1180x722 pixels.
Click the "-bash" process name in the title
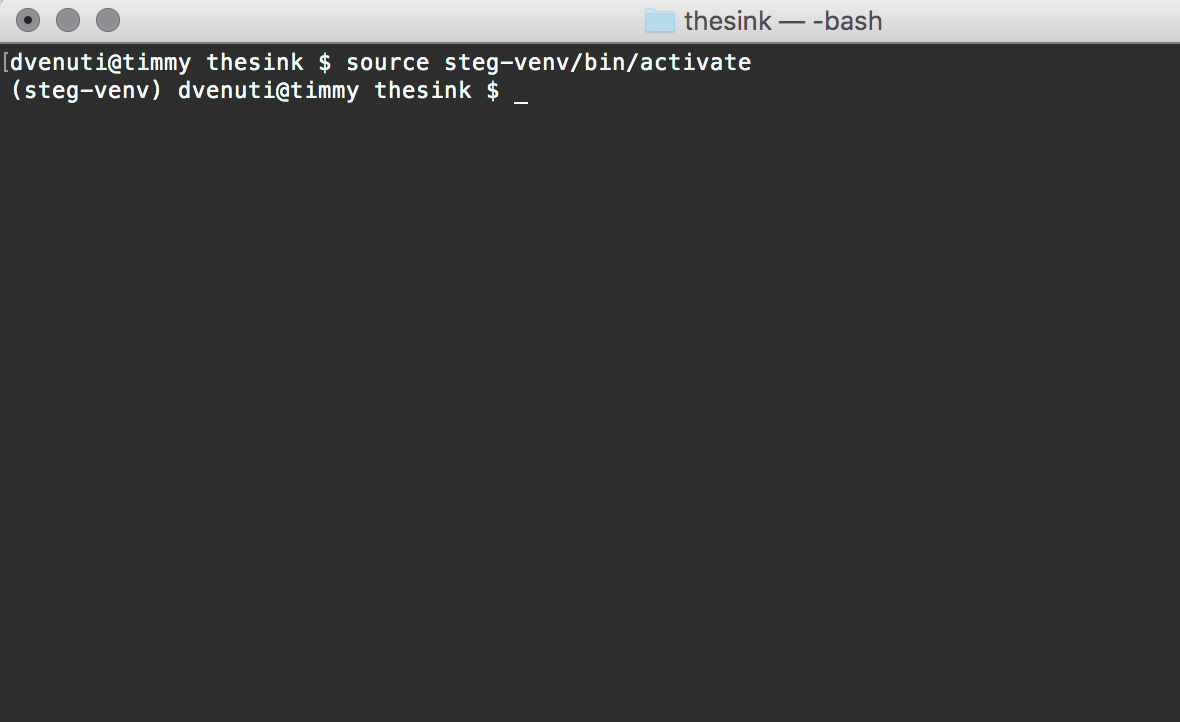847,21
